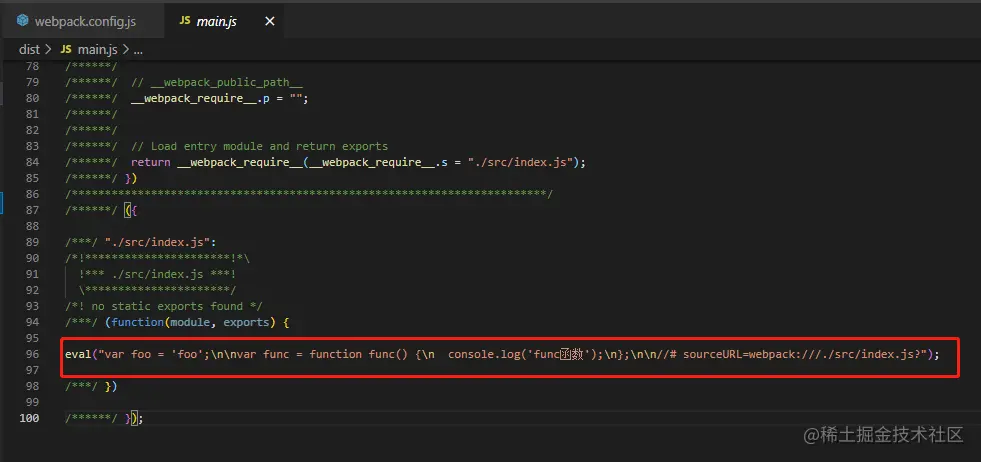981x462 pixels.
Task: Click line number 78
Action: 33,66
